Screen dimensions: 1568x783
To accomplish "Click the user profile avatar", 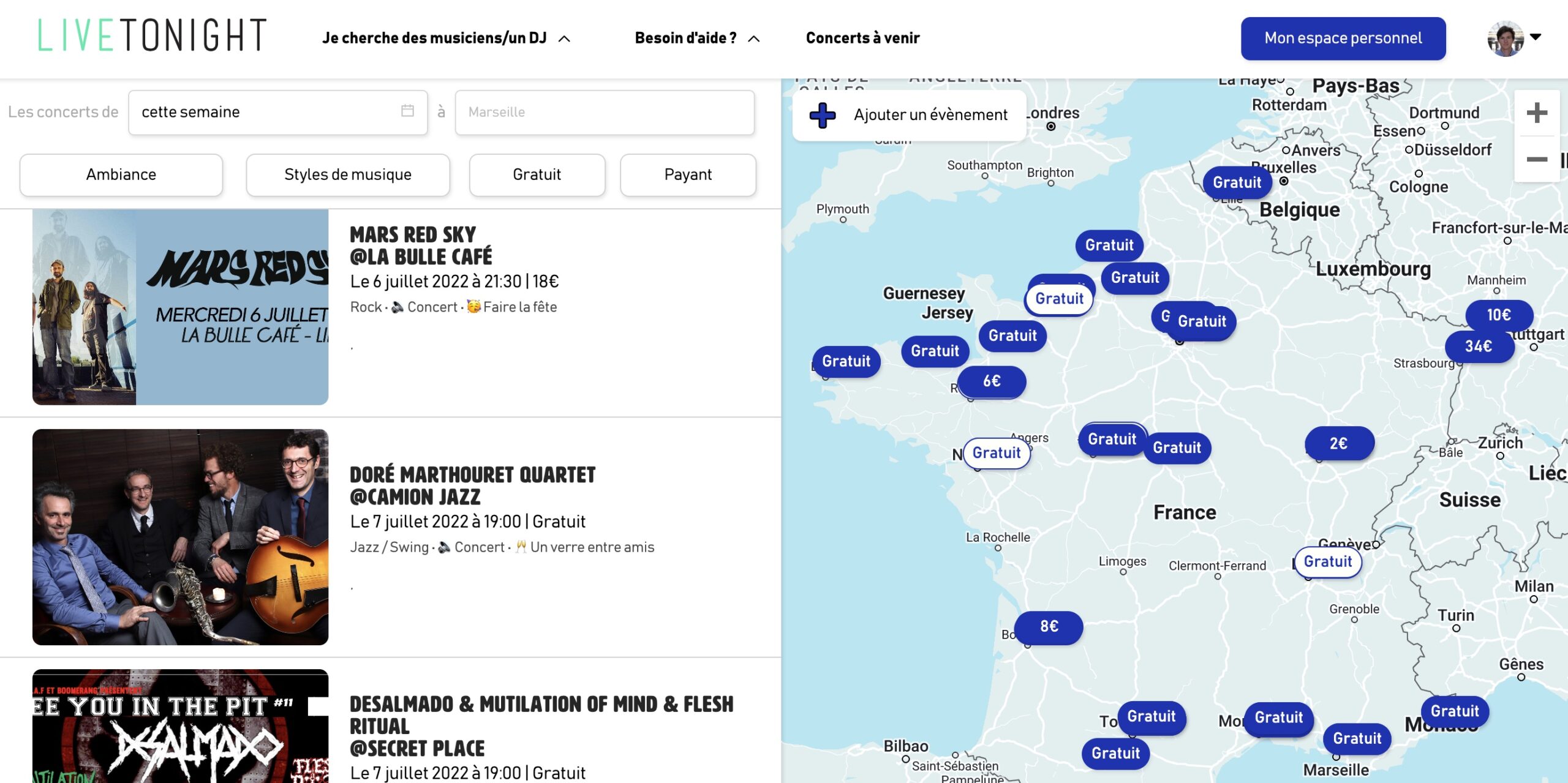I will point(1505,39).
